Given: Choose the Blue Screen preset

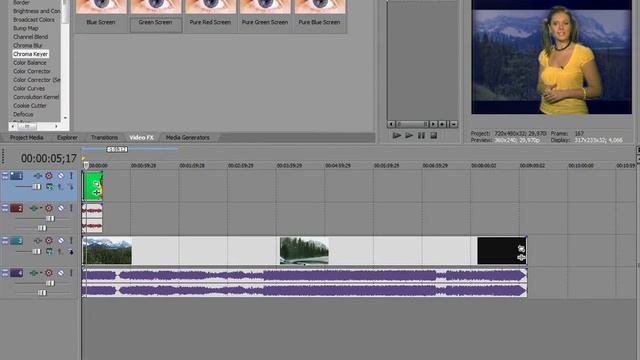Looking at the screenshot, I should (x=101, y=15).
